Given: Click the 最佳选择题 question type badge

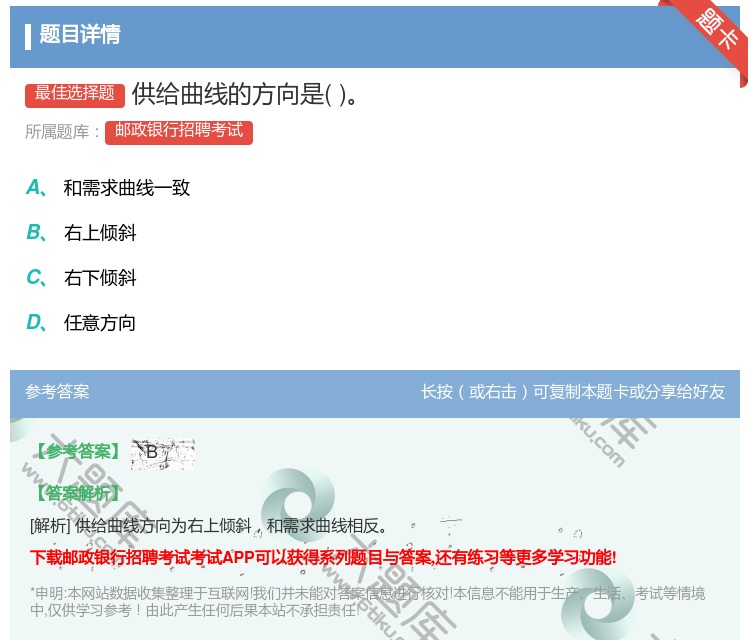Looking at the screenshot, I should tap(75, 94).
